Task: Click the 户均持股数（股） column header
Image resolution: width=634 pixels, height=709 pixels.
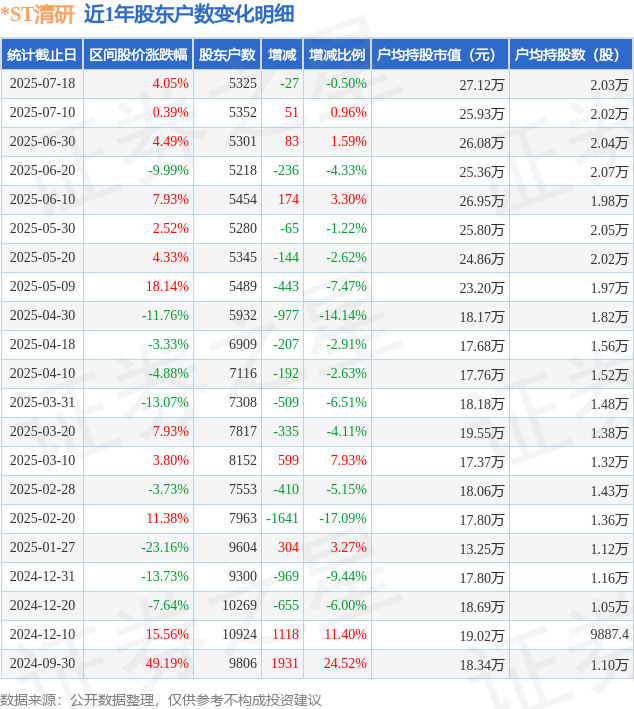Action: 571,55
